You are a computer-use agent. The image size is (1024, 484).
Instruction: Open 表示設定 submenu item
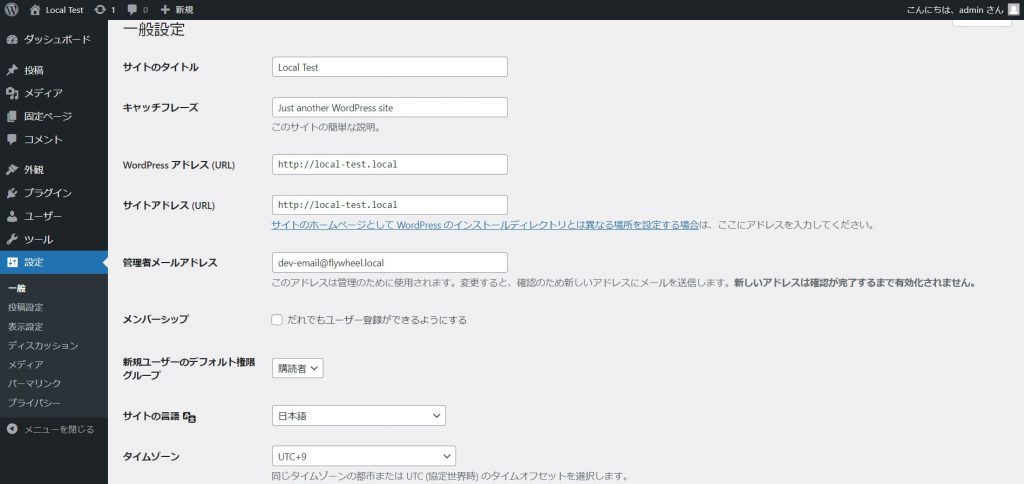click(x=25, y=326)
